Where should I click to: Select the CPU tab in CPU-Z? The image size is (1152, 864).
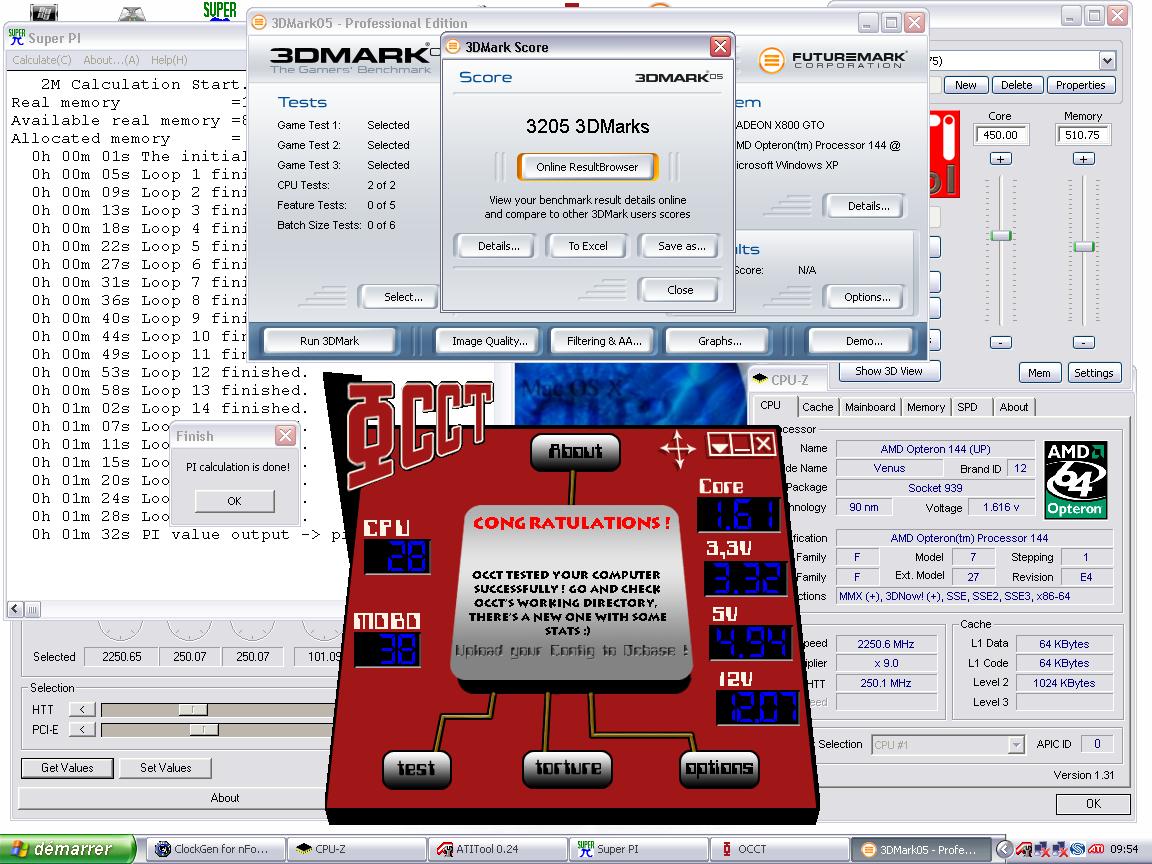pyautogui.click(x=771, y=406)
